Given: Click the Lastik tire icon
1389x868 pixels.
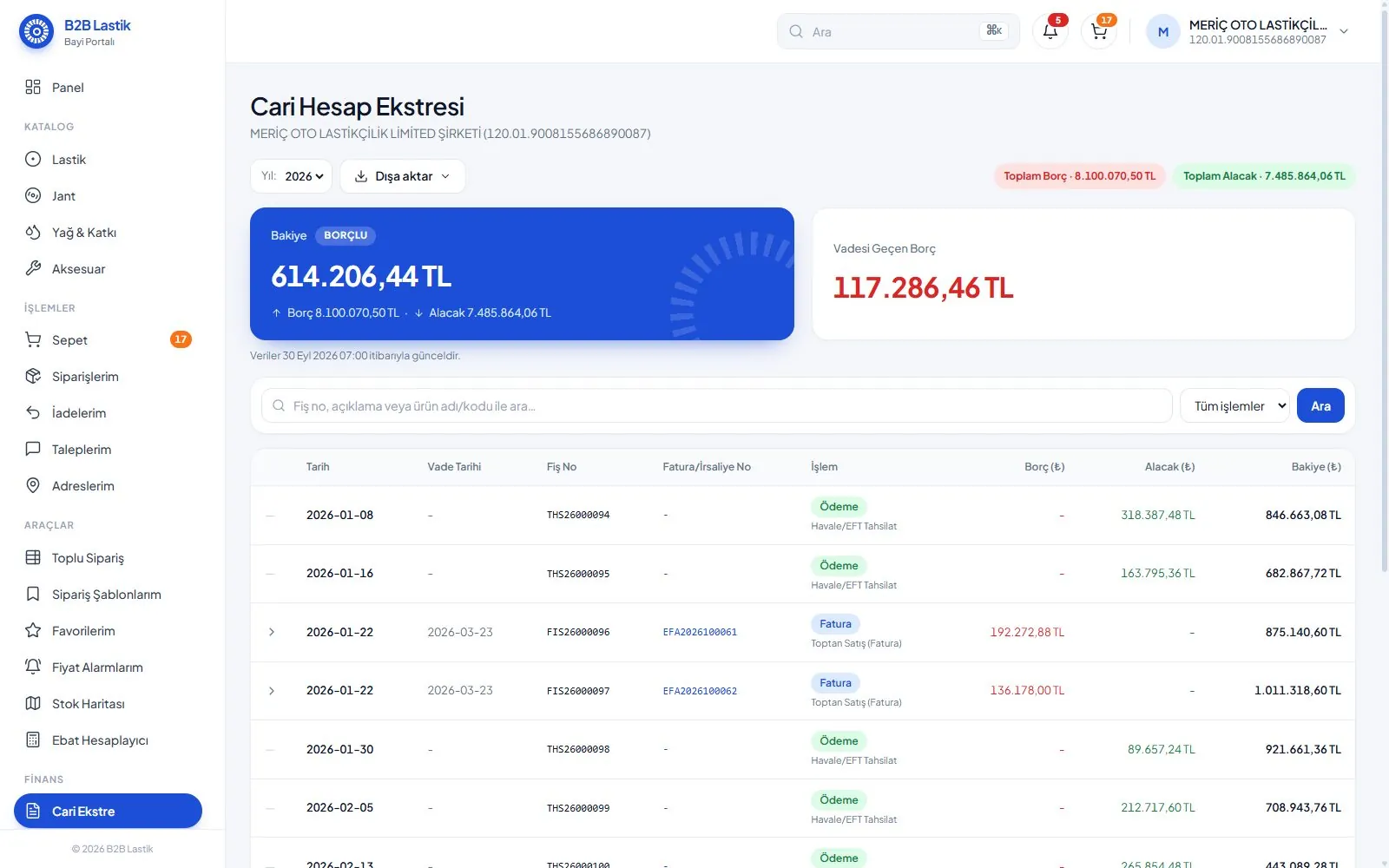Looking at the screenshot, I should pos(33,159).
